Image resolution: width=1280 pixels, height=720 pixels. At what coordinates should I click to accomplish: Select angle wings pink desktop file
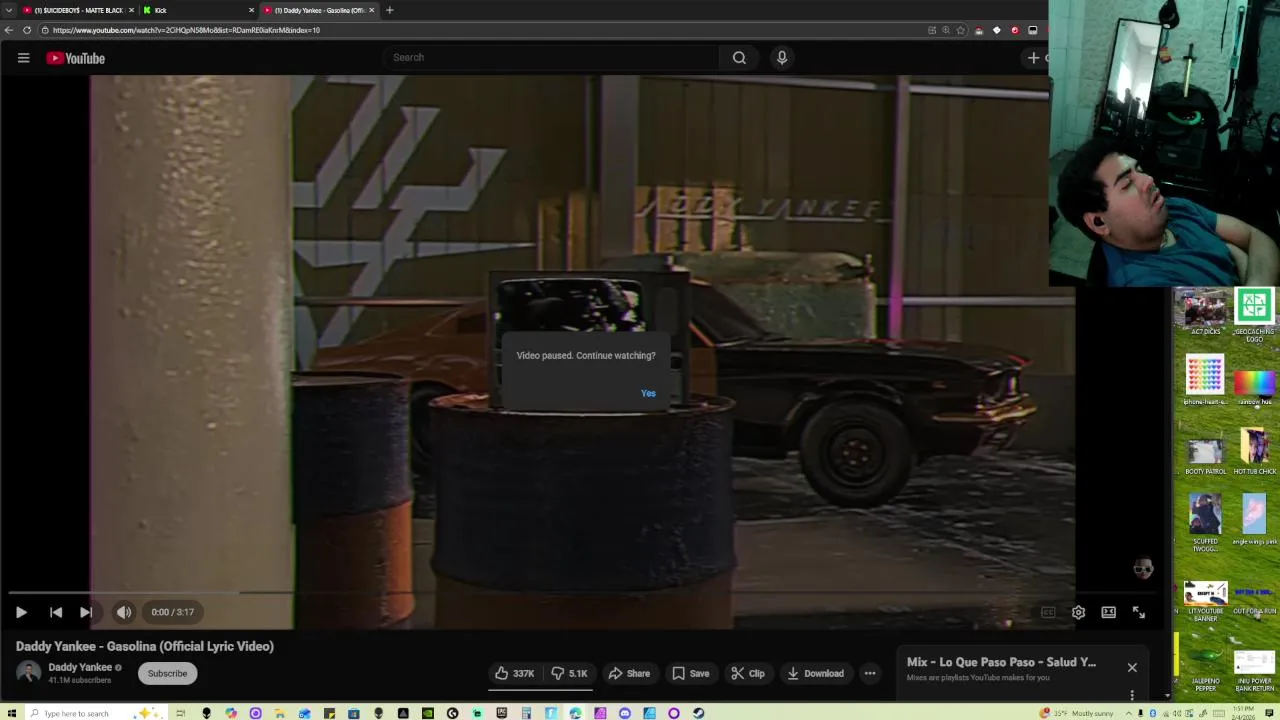tap(1254, 520)
